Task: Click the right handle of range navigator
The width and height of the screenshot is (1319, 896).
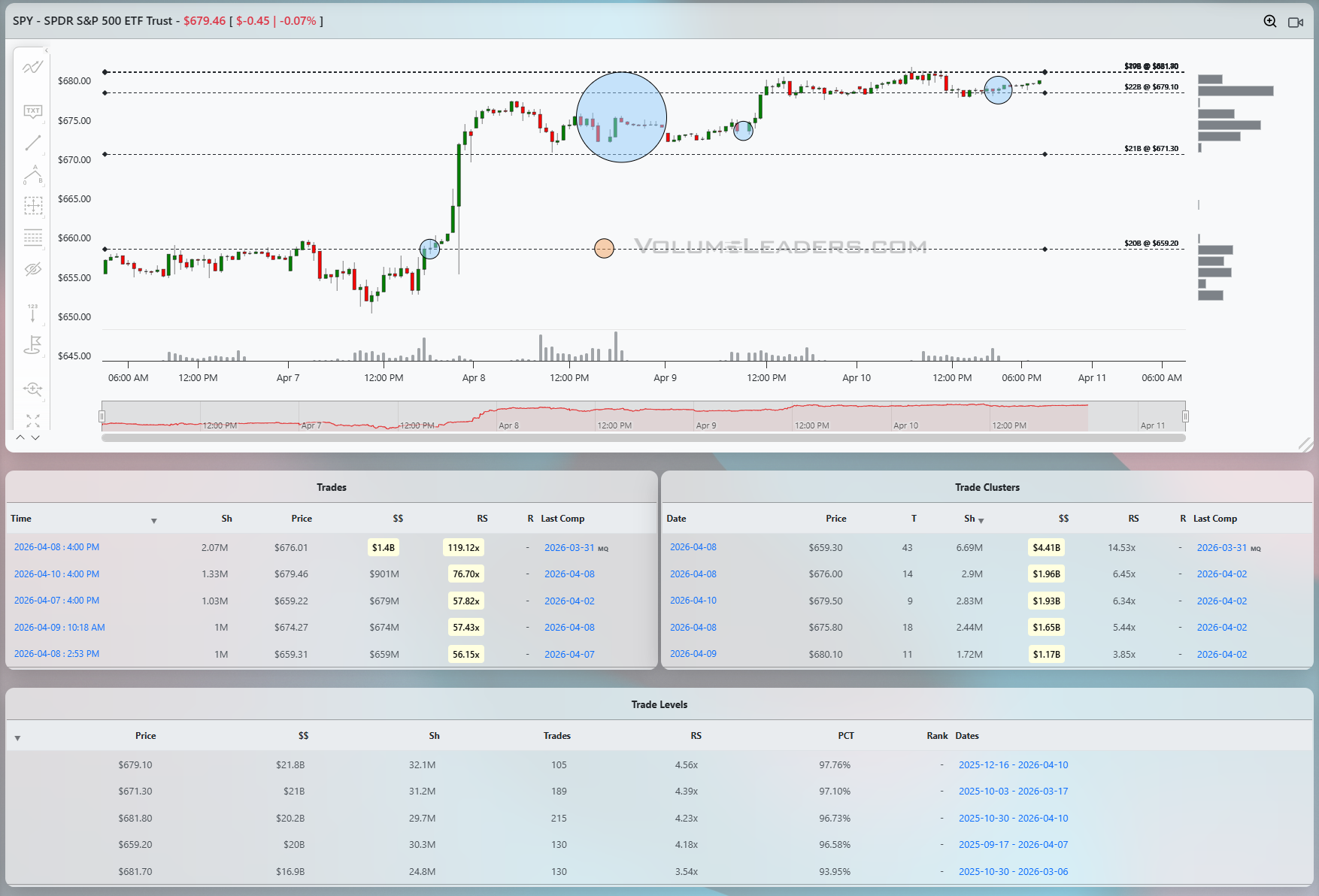Action: click(1185, 416)
